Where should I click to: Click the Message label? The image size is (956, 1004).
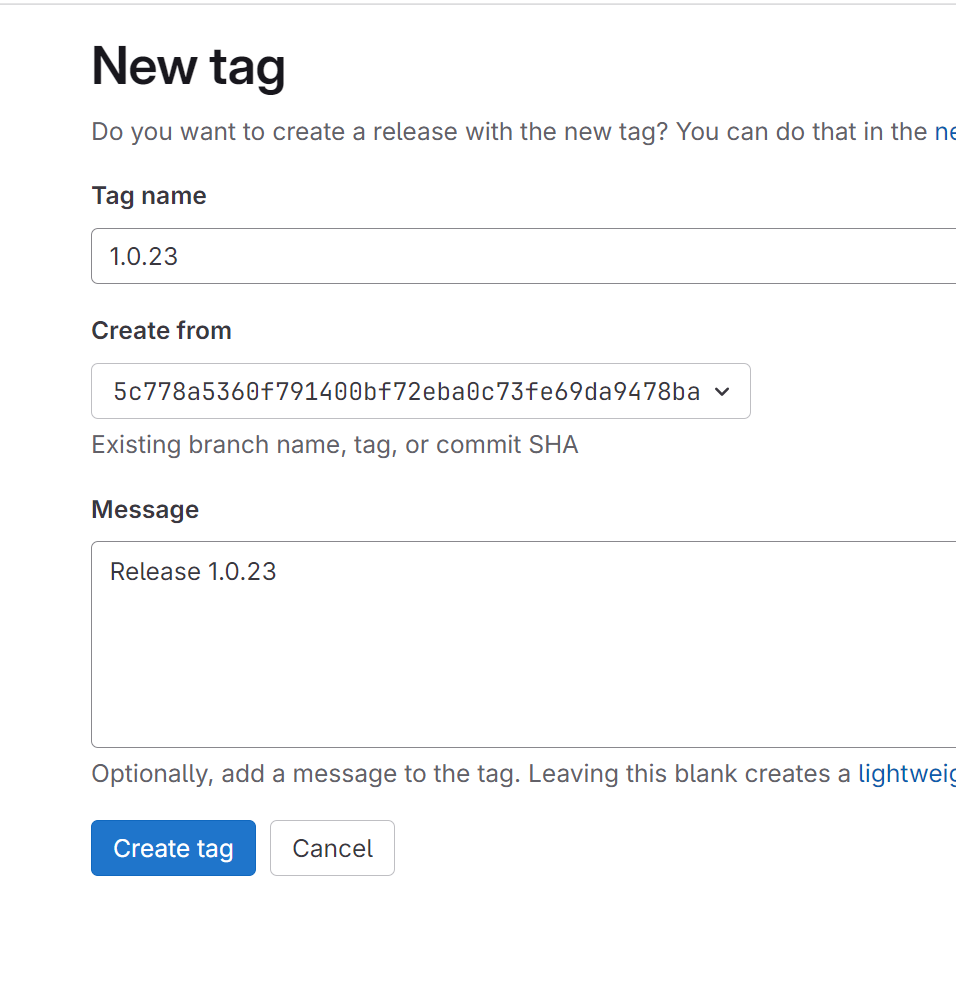pyautogui.click(x=145, y=510)
